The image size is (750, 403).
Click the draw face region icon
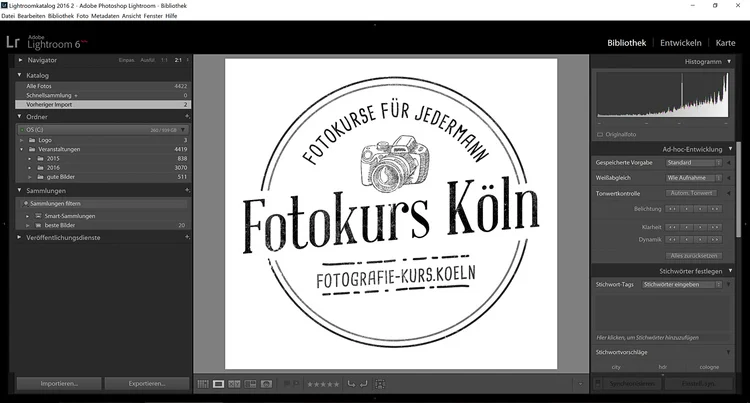tap(380, 384)
